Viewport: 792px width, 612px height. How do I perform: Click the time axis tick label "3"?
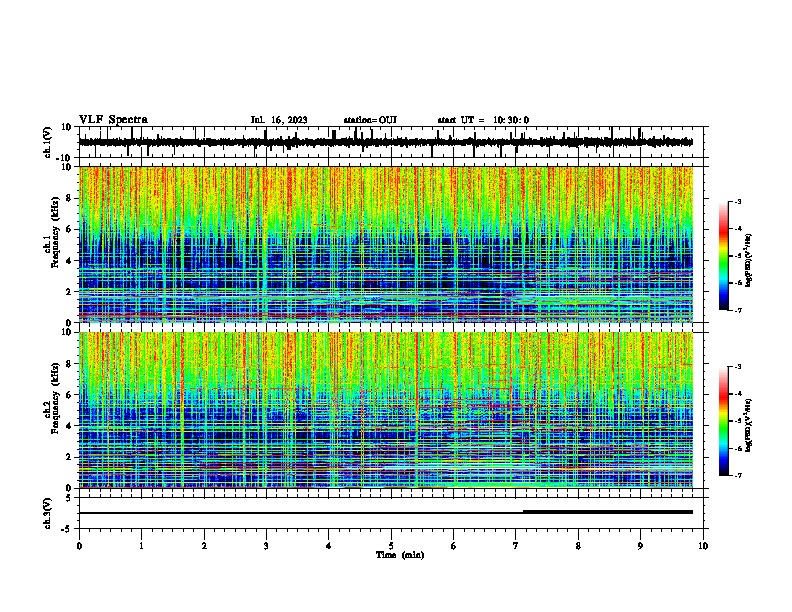[x=266, y=546]
